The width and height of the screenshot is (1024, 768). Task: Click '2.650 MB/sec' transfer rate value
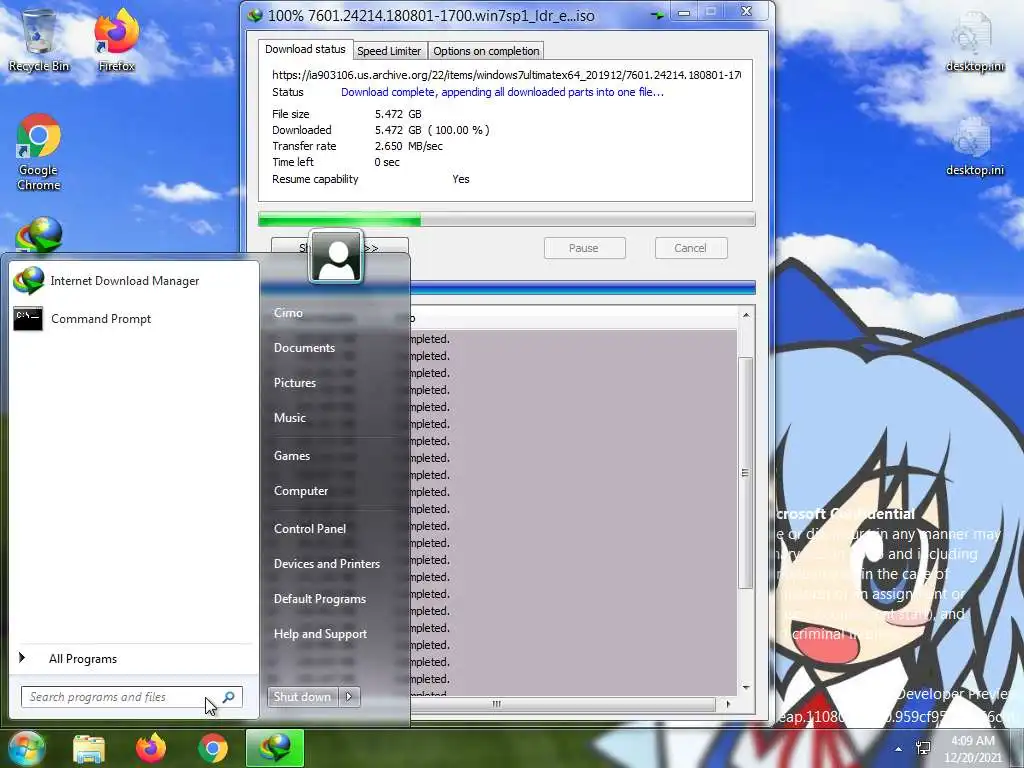pyautogui.click(x=409, y=146)
